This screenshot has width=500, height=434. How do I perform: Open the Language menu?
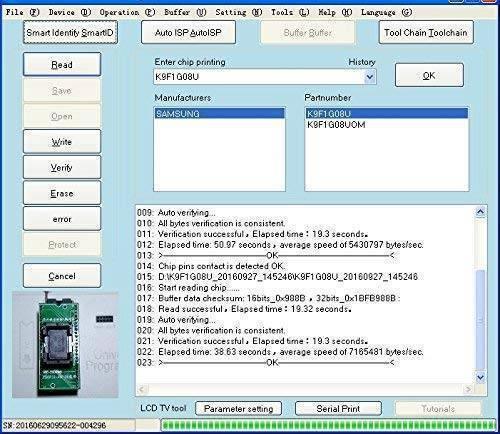(x=386, y=12)
